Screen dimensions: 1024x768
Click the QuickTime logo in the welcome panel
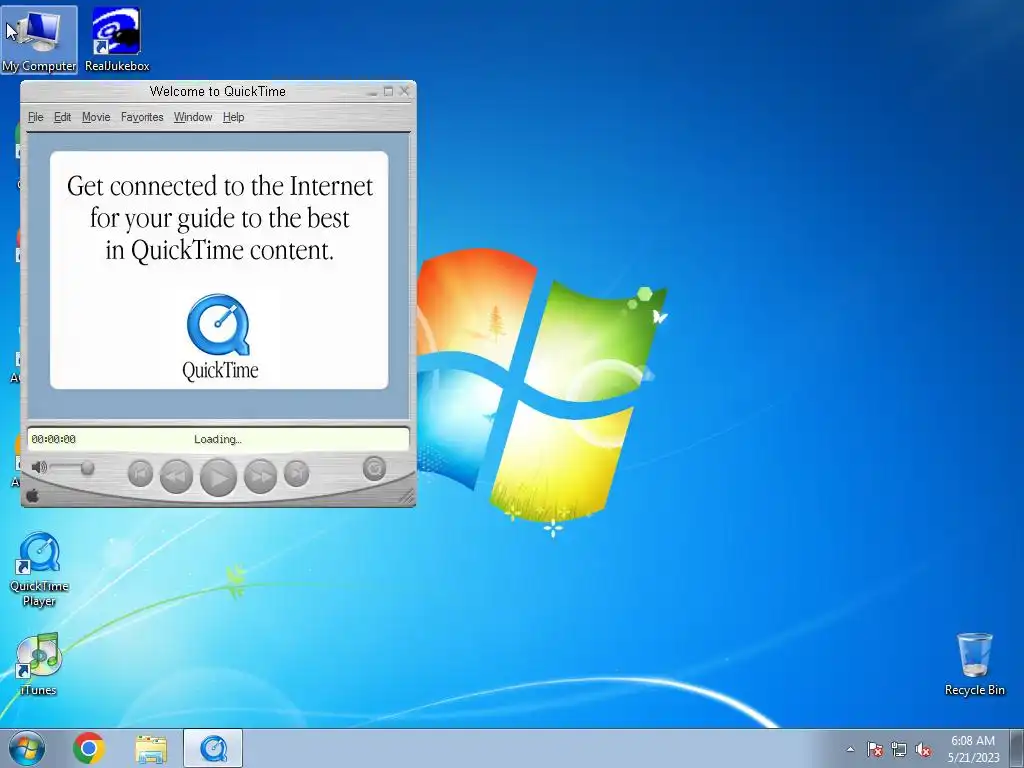[x=219, y=325]
